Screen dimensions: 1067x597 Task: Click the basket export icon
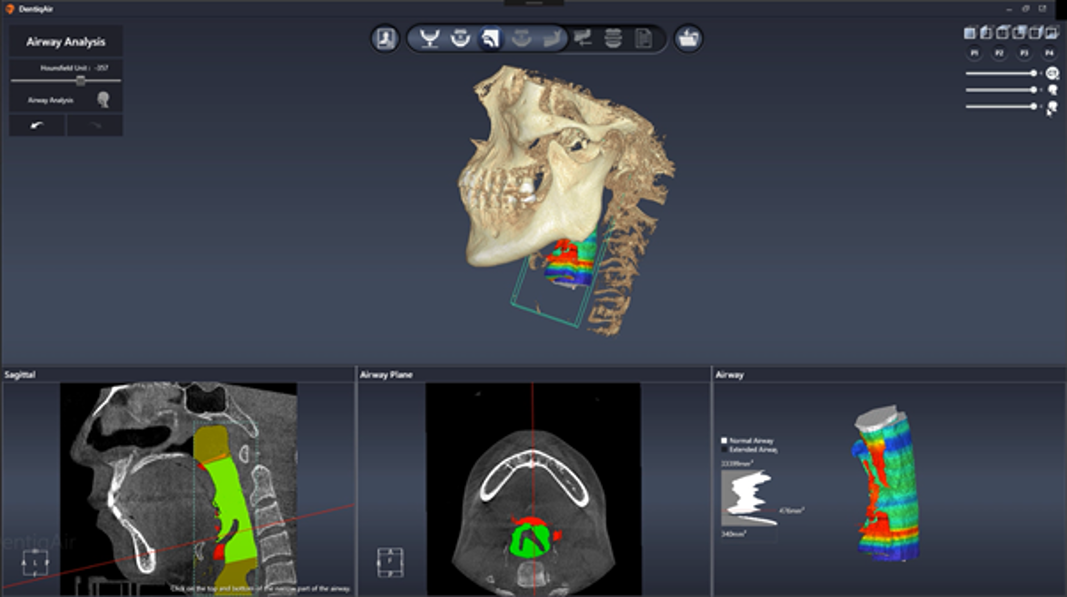[688, 39]
